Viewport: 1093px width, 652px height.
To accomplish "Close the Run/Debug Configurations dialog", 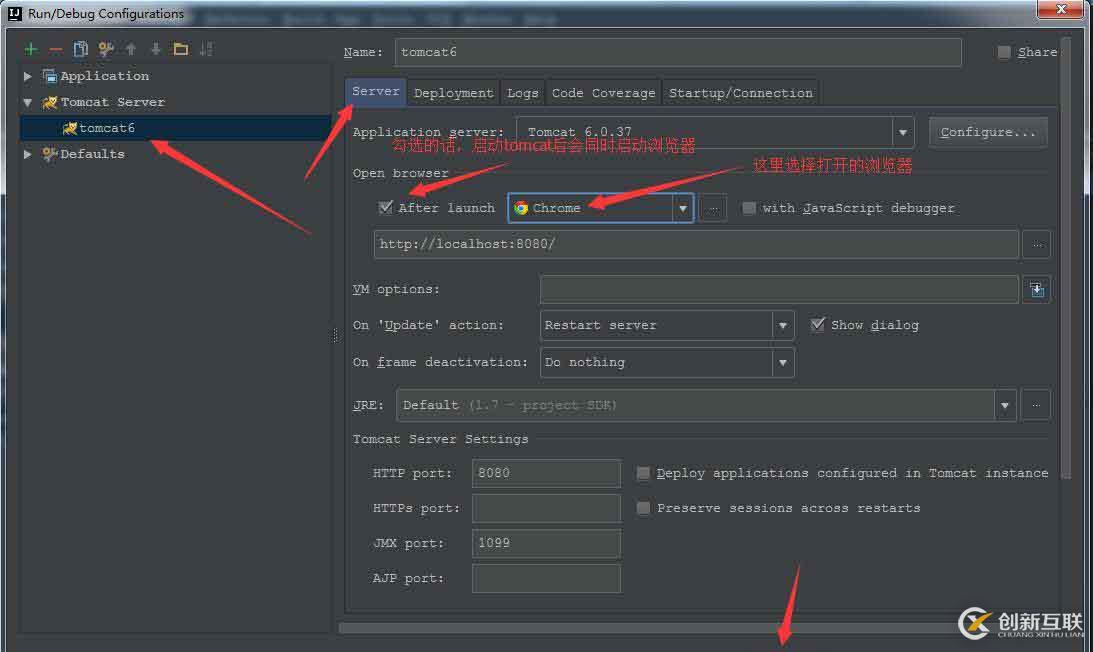I will coord(1060,9).
